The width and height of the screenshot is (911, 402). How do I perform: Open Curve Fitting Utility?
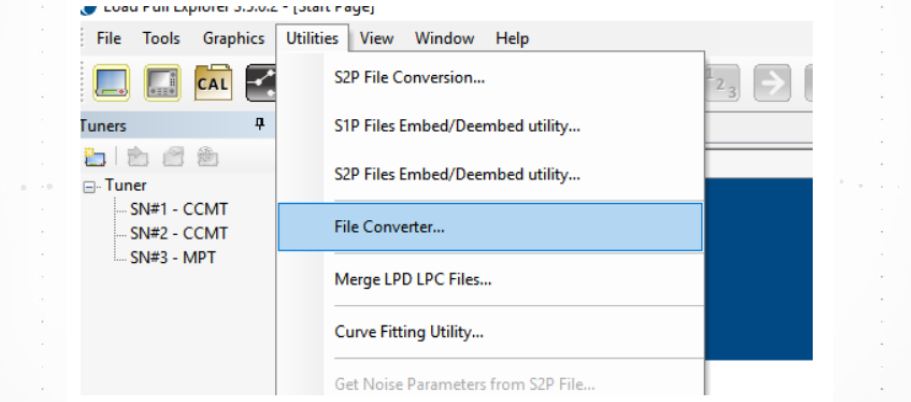pyautogui.click(x=408, y=331)
